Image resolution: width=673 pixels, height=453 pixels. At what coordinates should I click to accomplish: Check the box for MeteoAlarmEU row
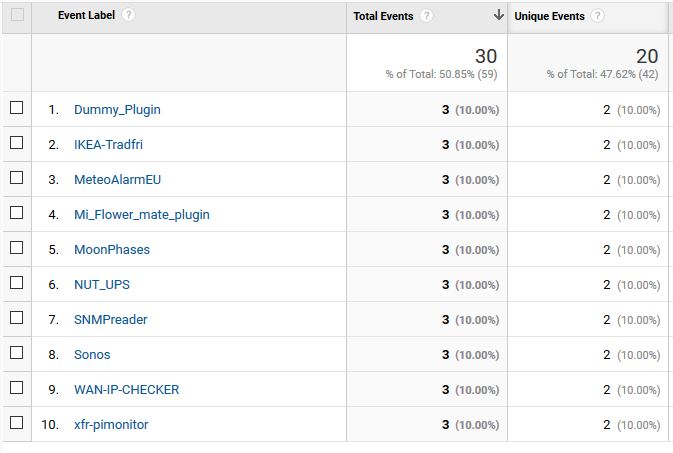click(x=16, y=177)
